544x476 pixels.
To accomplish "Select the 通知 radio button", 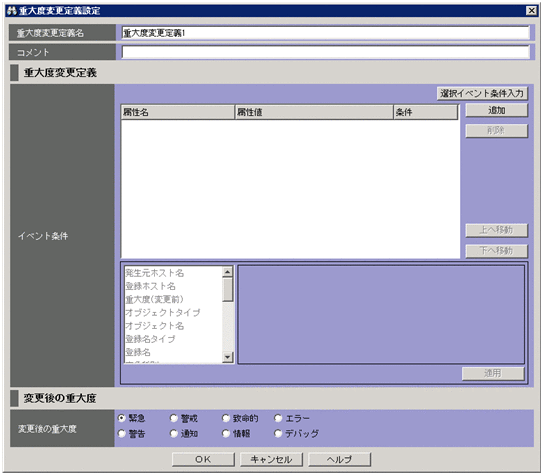I will click(x=173, y=434).
